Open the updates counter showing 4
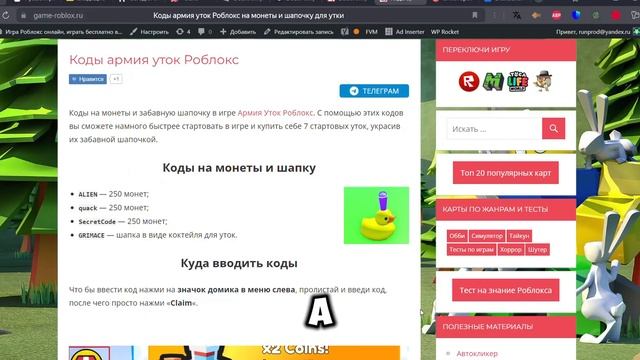The image size is (640, 360). click(183, 31)
